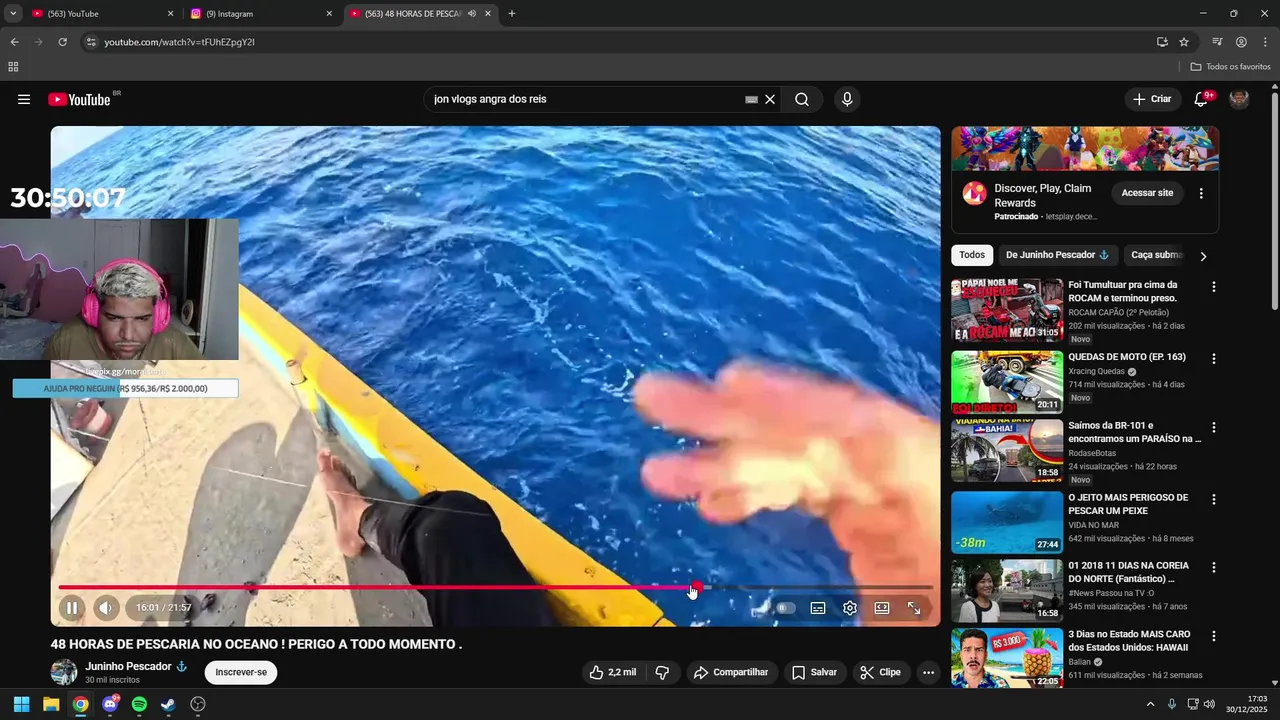Click the Criar create button

pyautogui.click(x=1152, y=99)
